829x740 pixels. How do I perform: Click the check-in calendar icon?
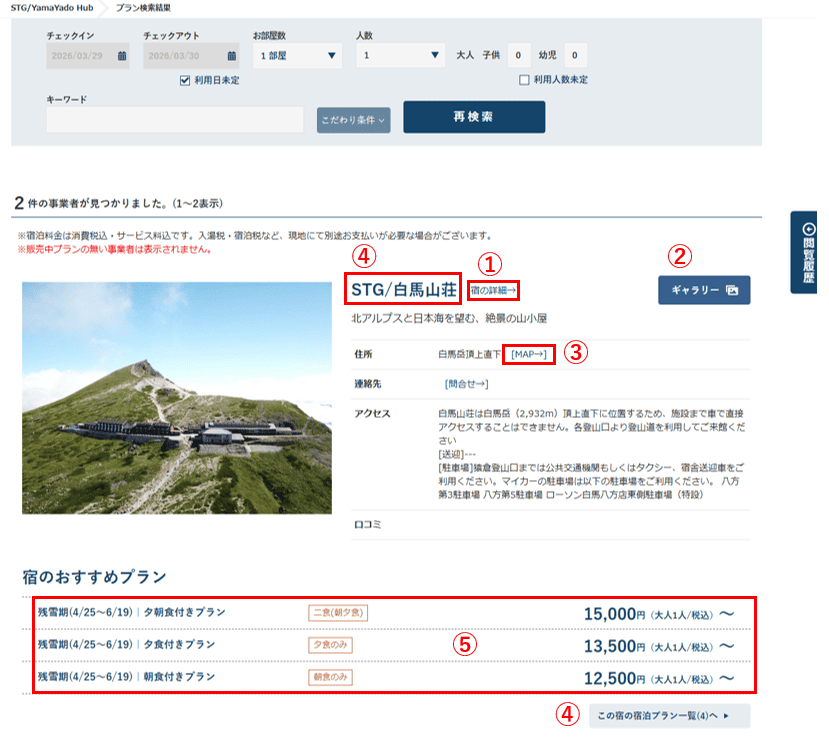coord(122,56)
